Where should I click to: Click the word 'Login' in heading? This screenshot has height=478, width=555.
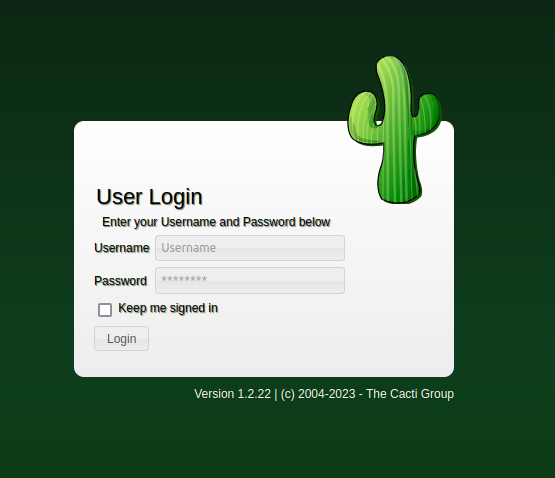[x=176, y=197]
